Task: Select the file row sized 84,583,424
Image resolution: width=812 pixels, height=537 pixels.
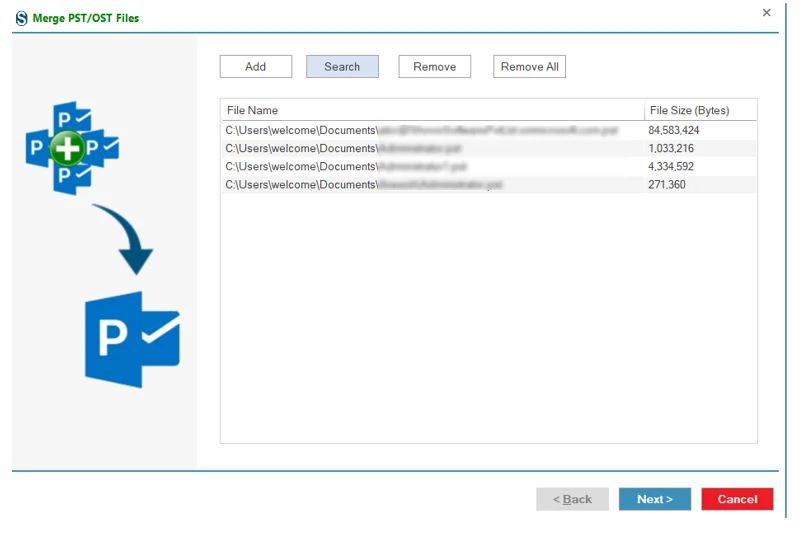Action: 489,130
